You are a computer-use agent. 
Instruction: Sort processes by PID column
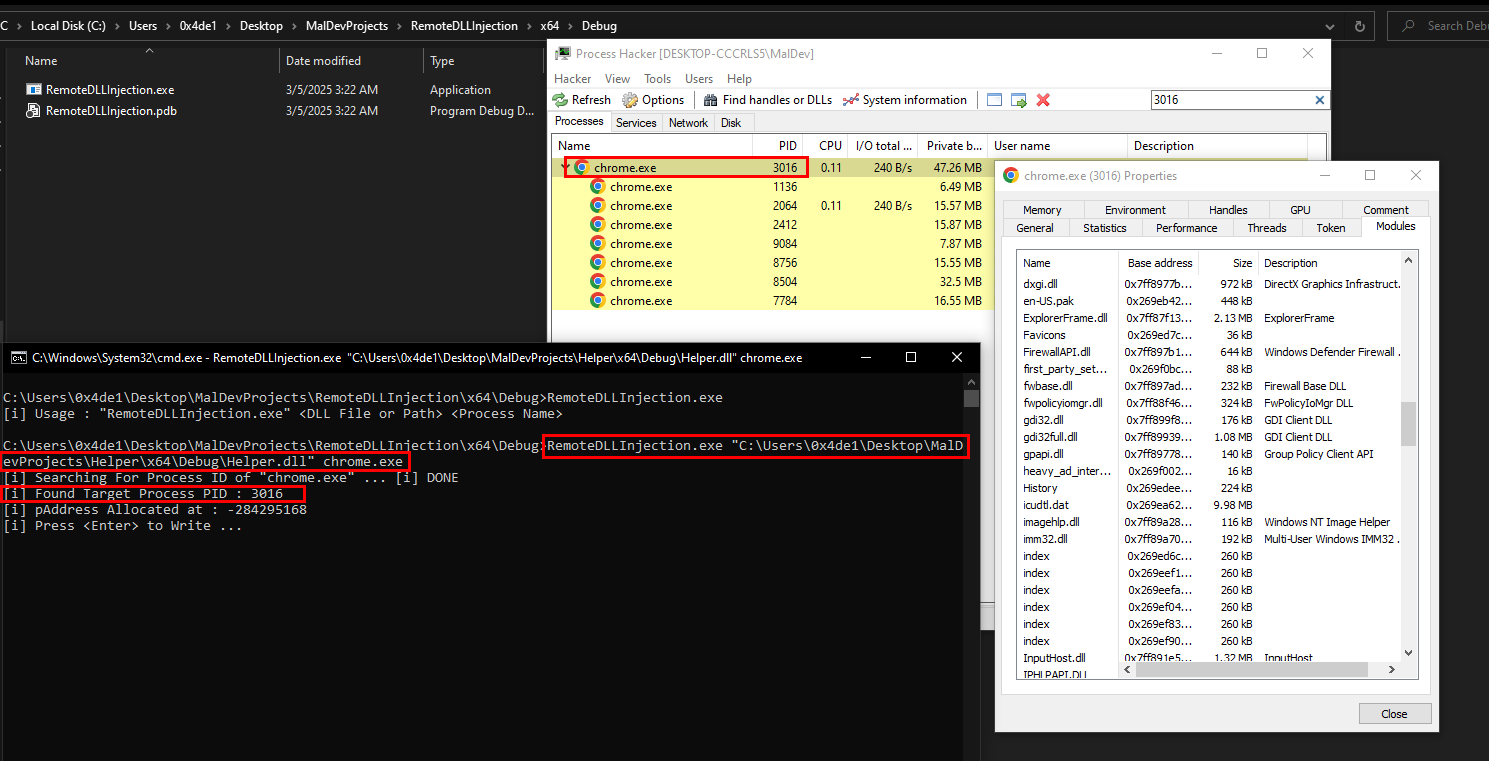[779, 146]
